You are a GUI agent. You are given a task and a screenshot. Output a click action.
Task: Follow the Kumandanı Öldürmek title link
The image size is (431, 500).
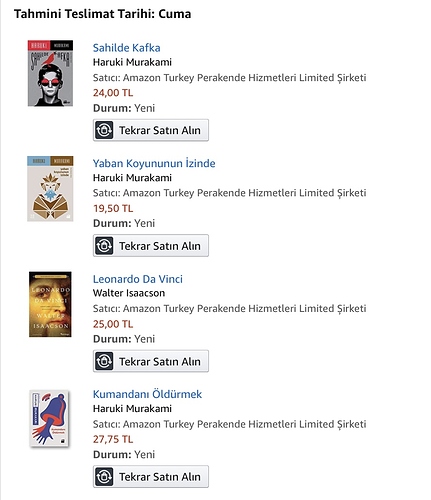147,394
